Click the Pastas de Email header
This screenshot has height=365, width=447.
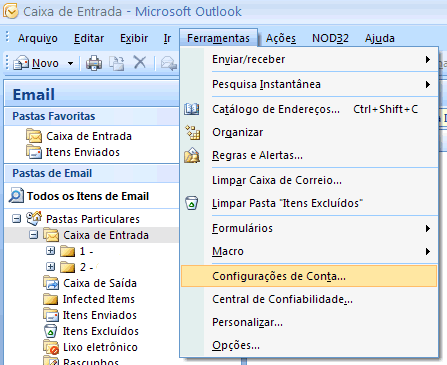(91, 173)
